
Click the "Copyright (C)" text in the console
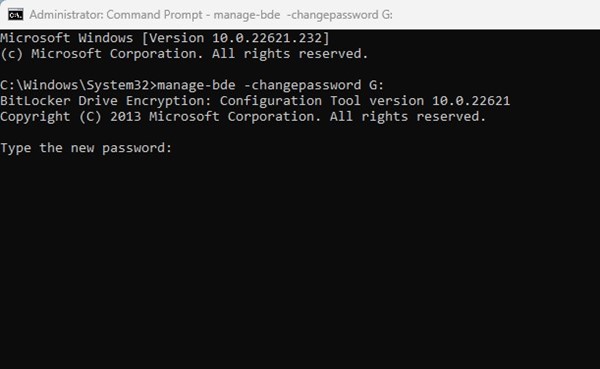pos(51,116)
